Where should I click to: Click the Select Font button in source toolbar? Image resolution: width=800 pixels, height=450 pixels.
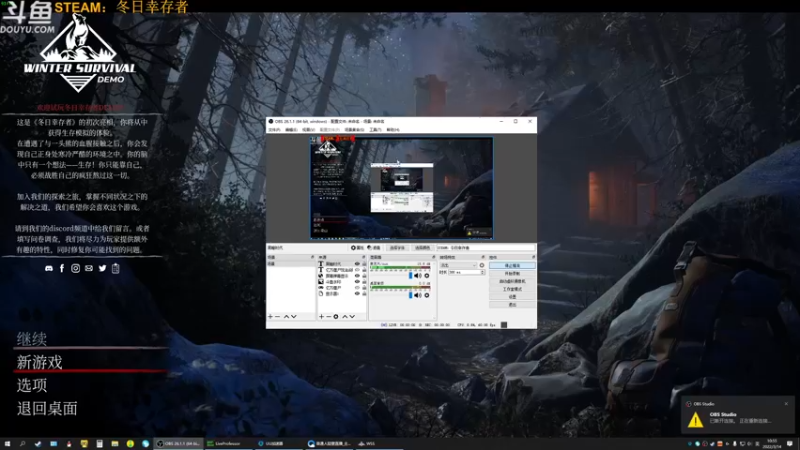(x=397, y=248)
